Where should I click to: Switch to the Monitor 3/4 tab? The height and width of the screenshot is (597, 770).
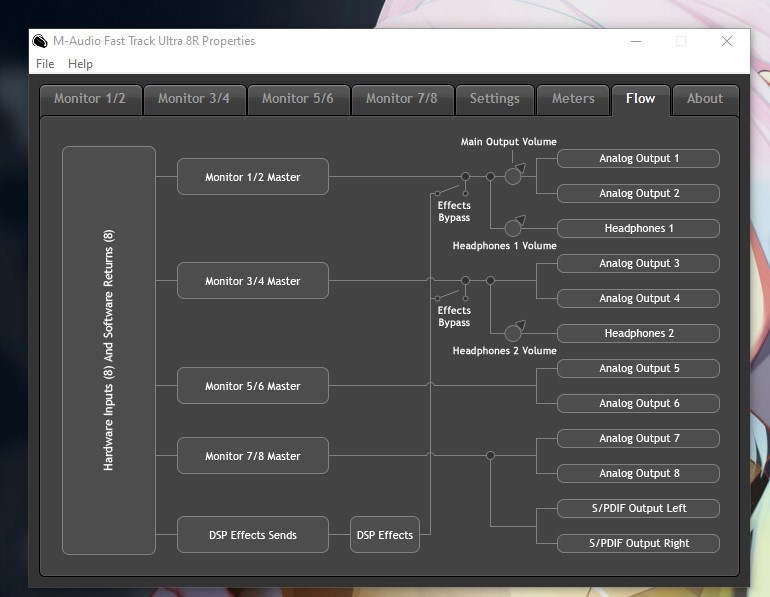click(x=194, y=100)
